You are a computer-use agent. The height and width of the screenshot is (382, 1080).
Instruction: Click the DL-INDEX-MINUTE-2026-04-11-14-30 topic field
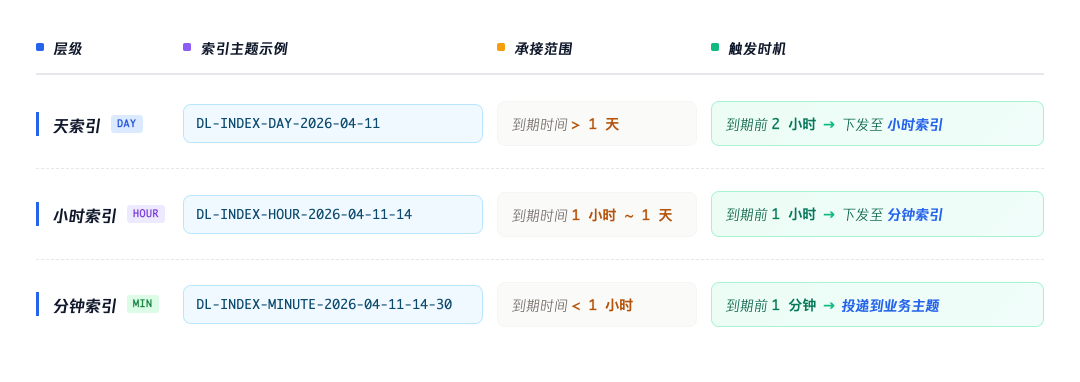pyautogui.click(x=333, y=304)
